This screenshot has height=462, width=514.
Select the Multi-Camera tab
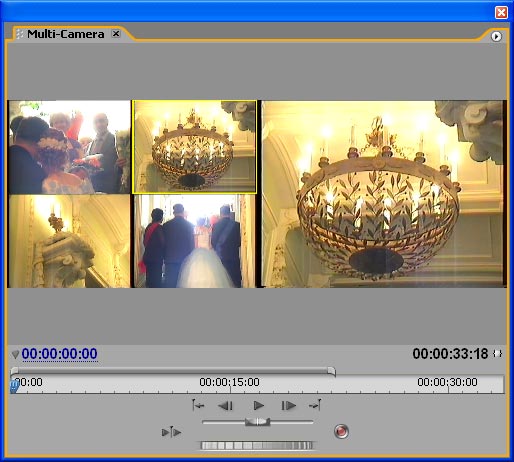pos(66,34)
